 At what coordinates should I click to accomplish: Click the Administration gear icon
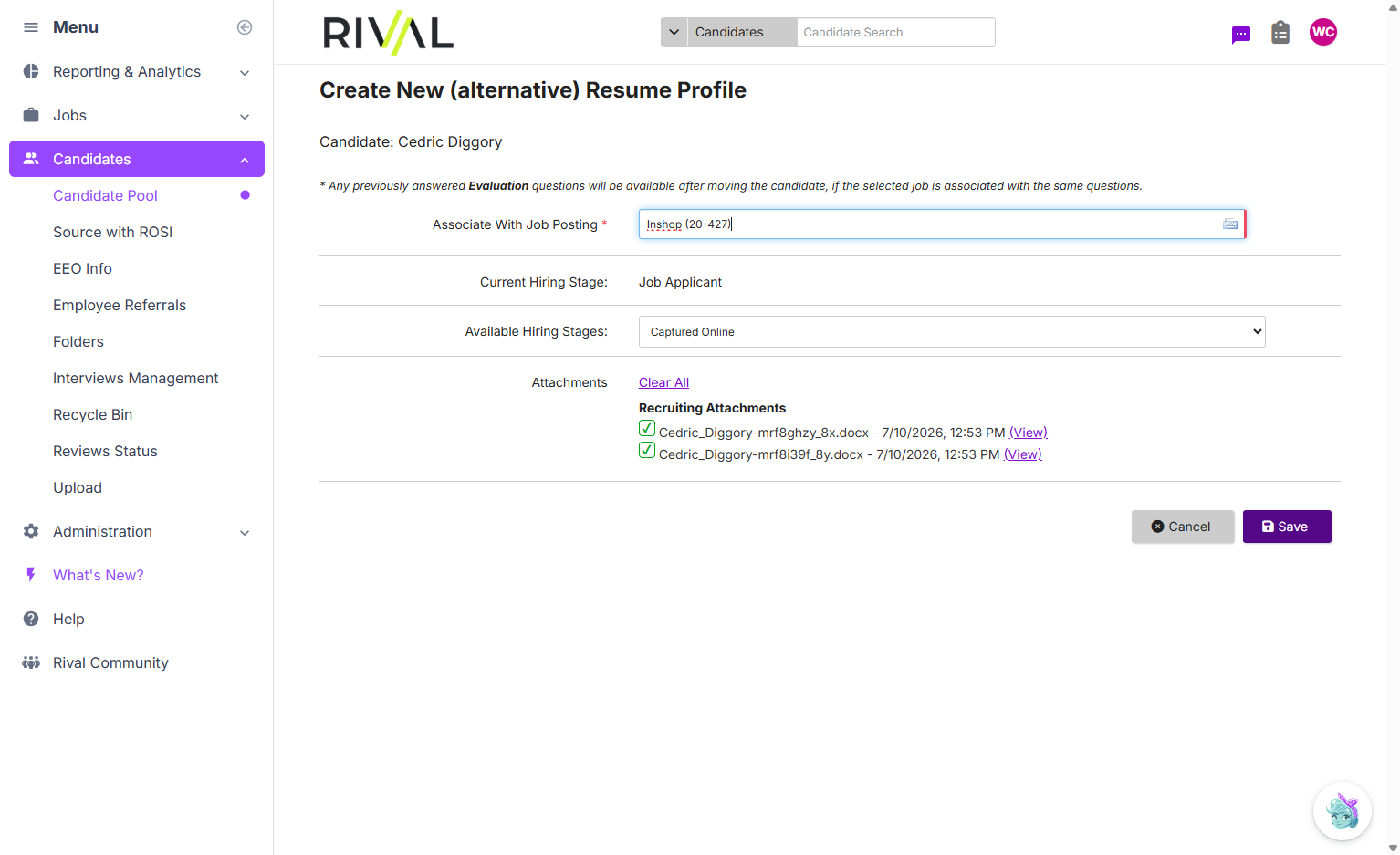pos(31,531)
